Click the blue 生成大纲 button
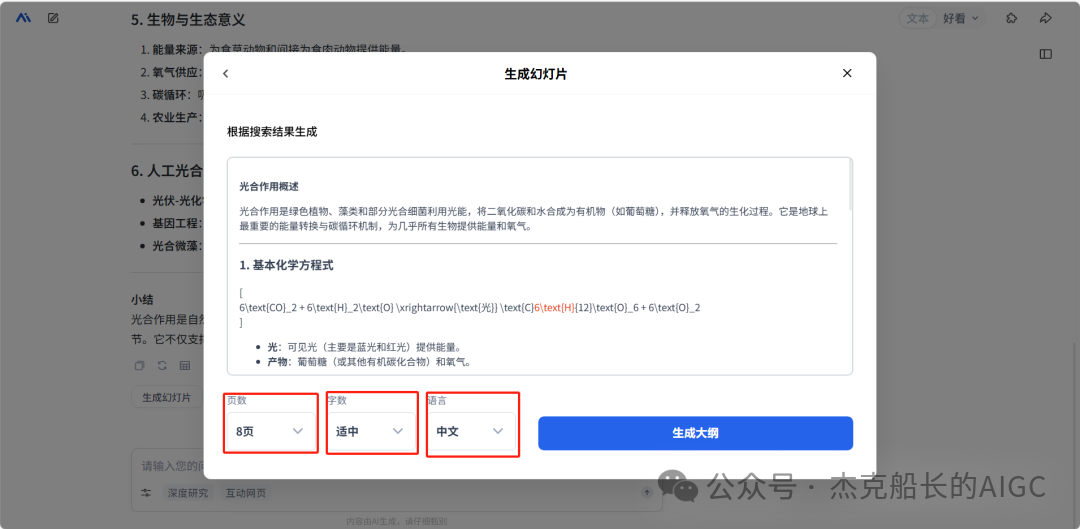Image resolution: width=1080 pixels, height=529 pixels. pyautogui.click(x=696, y=433)
